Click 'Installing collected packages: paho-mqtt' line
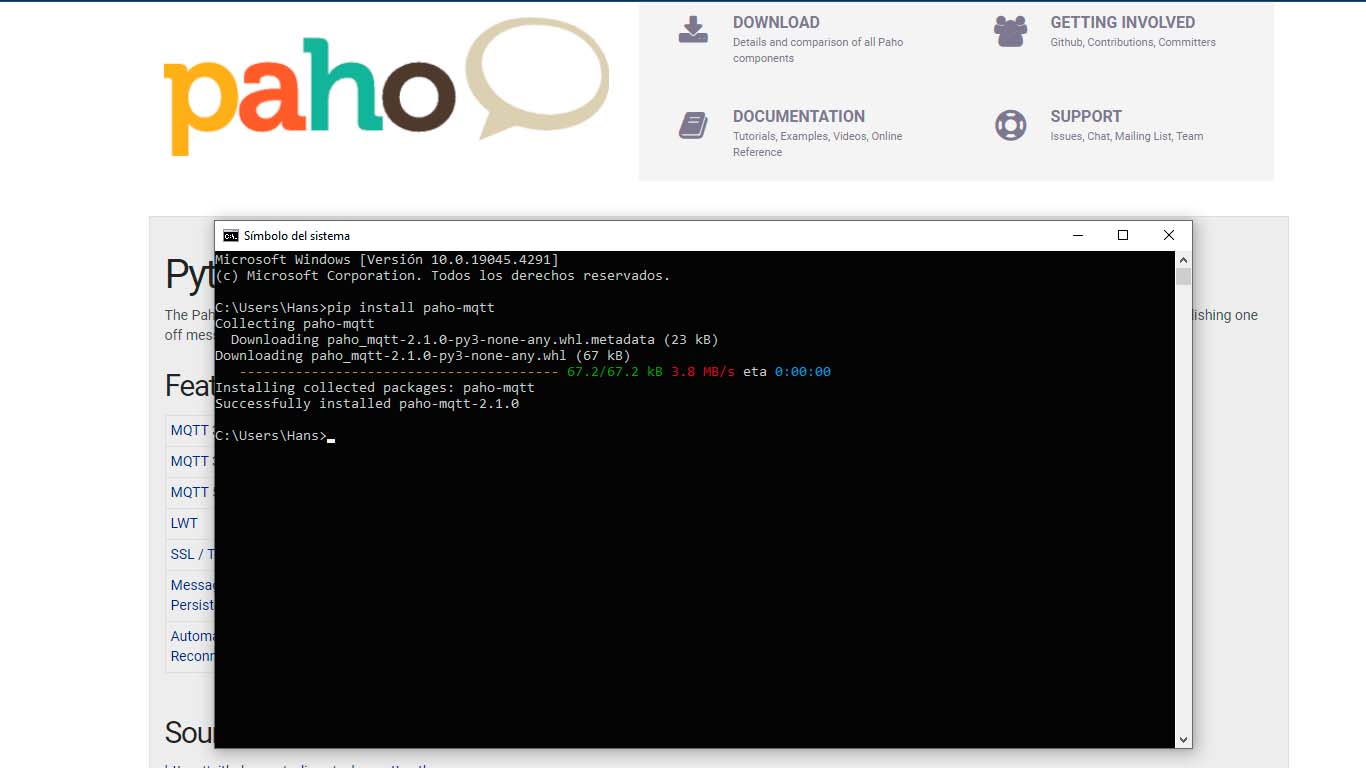Image resolution: width=1366 pixels, height=768 pixels. pyautogui.click(x=375, y=387)
